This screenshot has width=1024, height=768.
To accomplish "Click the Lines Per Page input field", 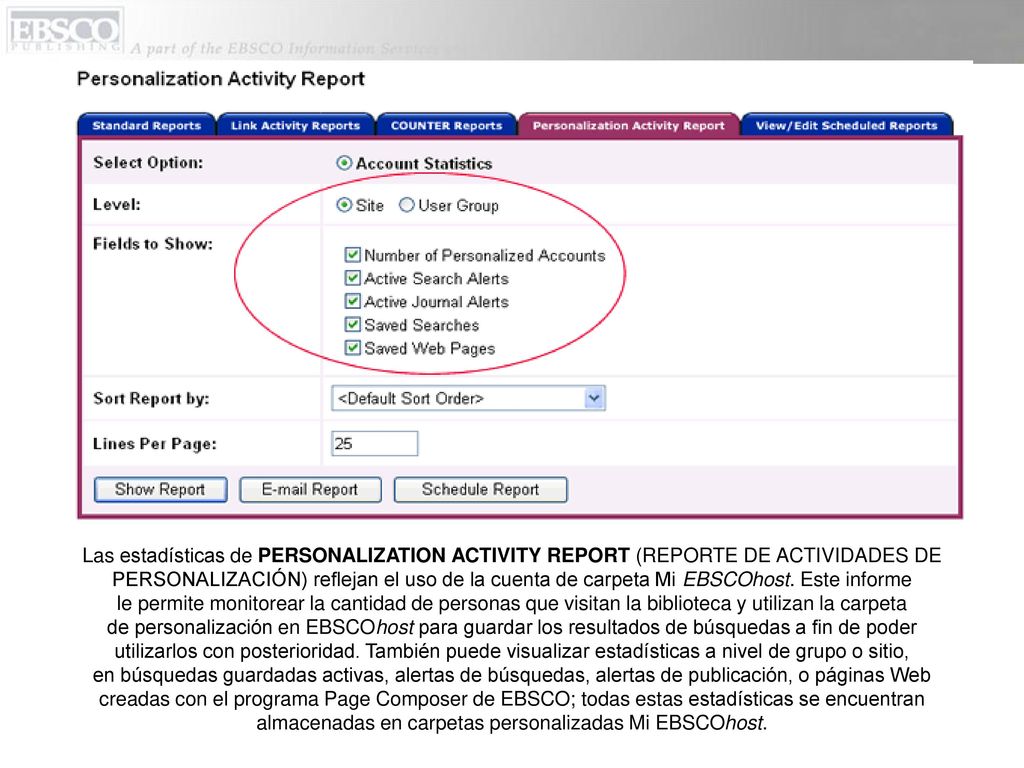I will click(374, 443).
